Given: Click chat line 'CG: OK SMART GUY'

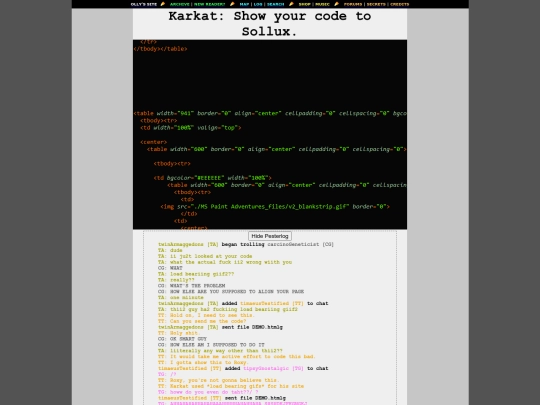Looking at the screenshot, I should pos(182,339).
